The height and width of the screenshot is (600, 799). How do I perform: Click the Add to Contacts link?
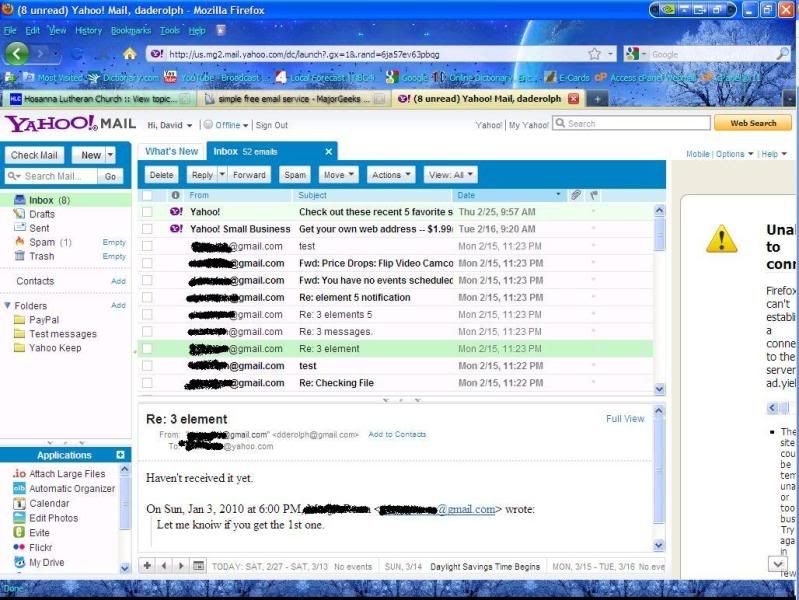pos(397,434)
